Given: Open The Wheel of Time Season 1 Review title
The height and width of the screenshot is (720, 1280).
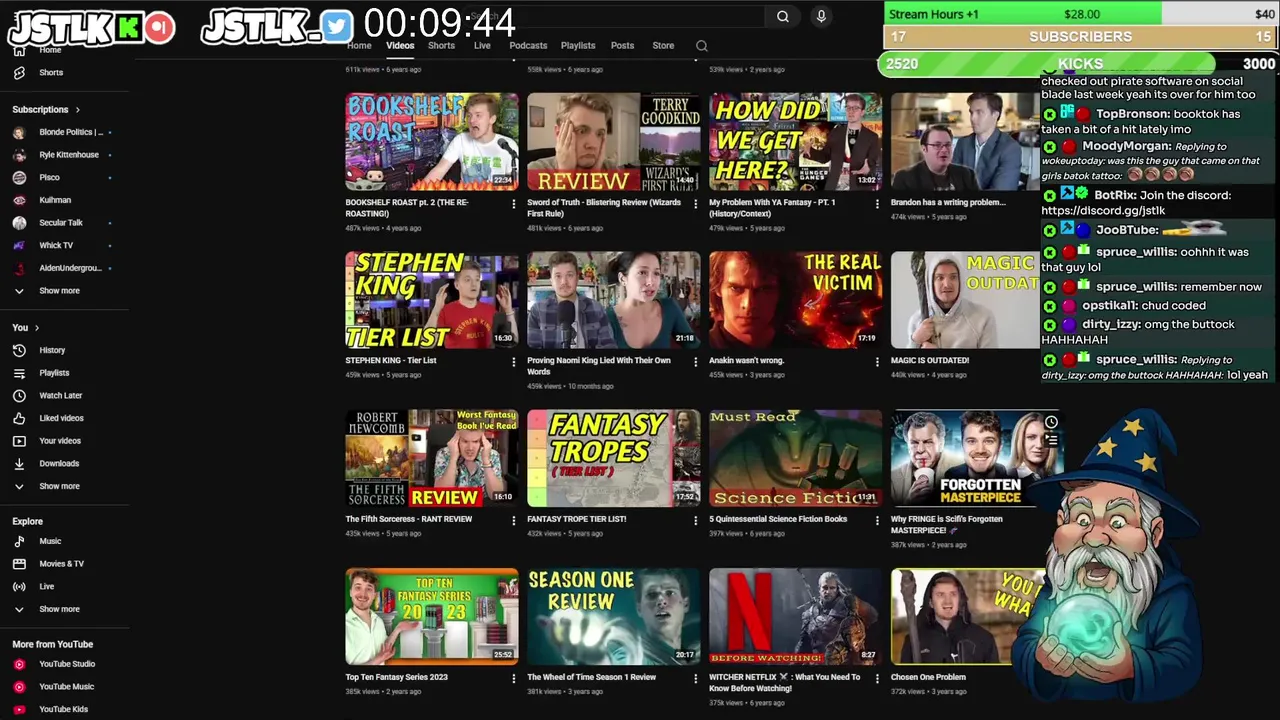Looking at the screenshot, I should [x=592, y=677].
